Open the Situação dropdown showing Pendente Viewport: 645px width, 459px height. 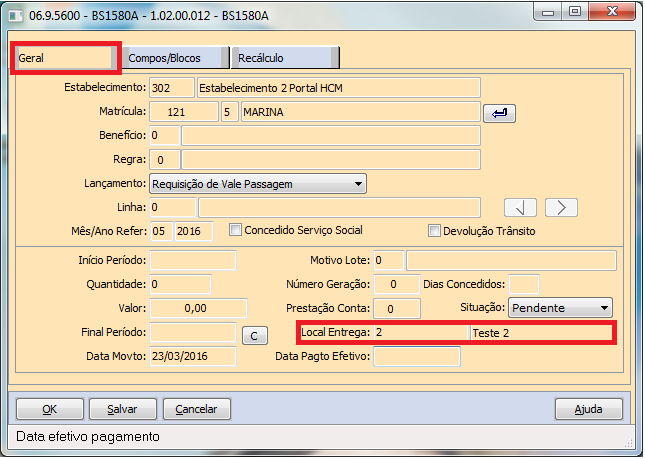pos(560,307)
